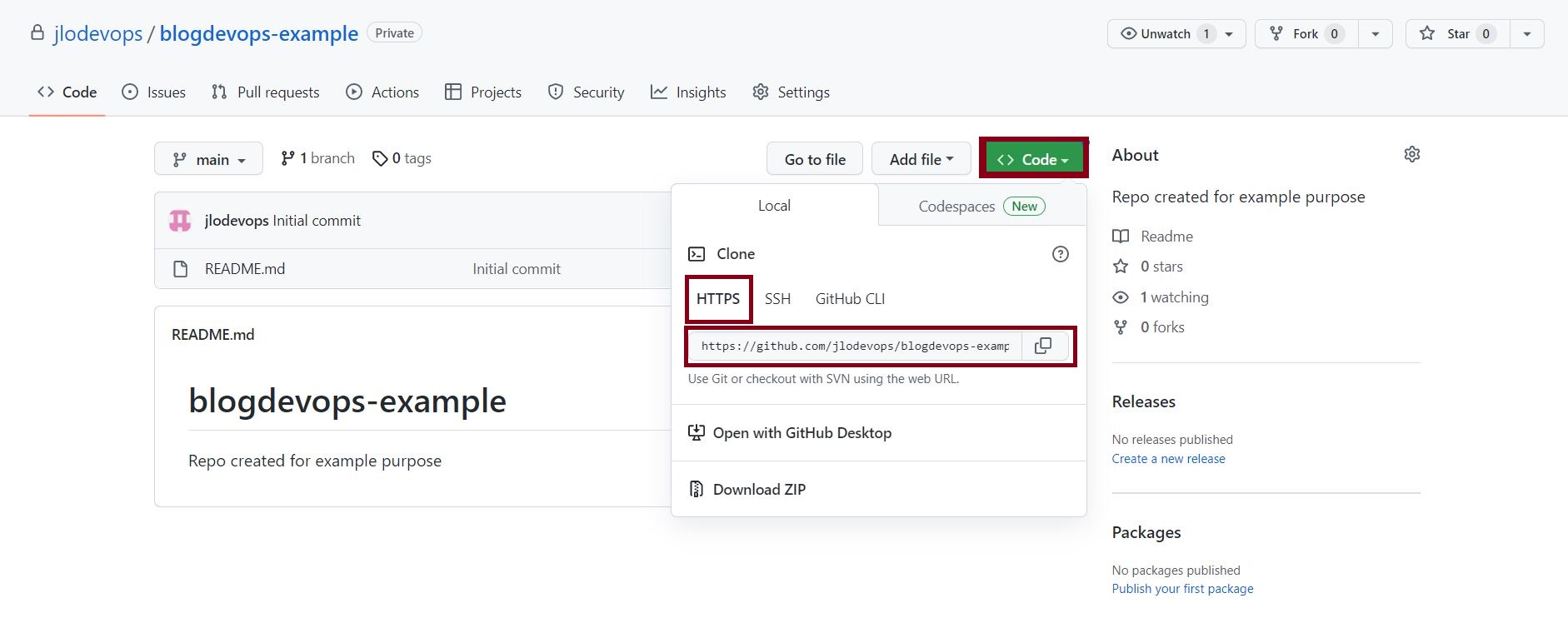The image size is (1568, 638).
Task: Expand the Fork options arrow
Action: coord(1376,34)
